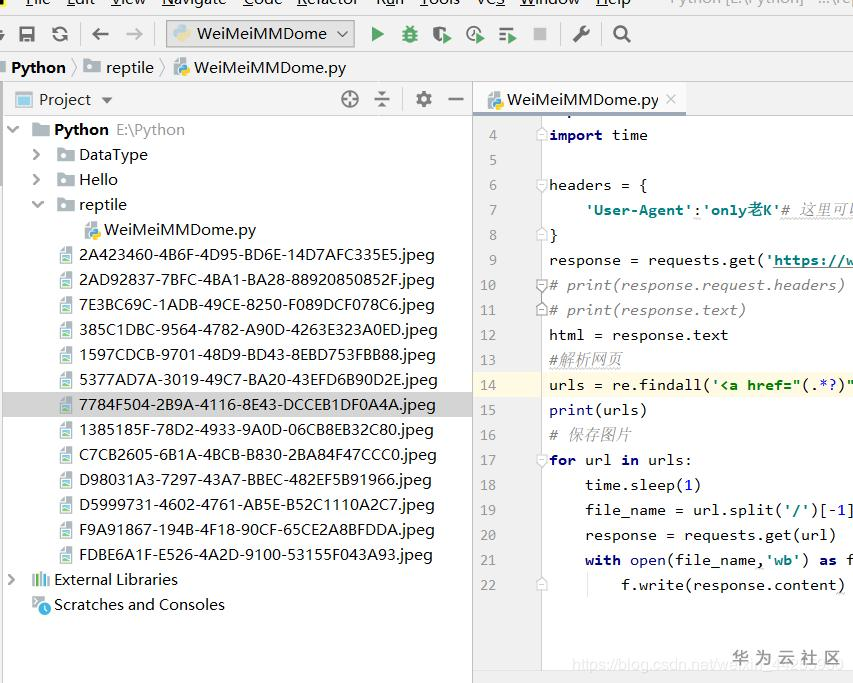Navigate forward with the right arrow
This screenshot has width=853, height=683.
(134, 34)
